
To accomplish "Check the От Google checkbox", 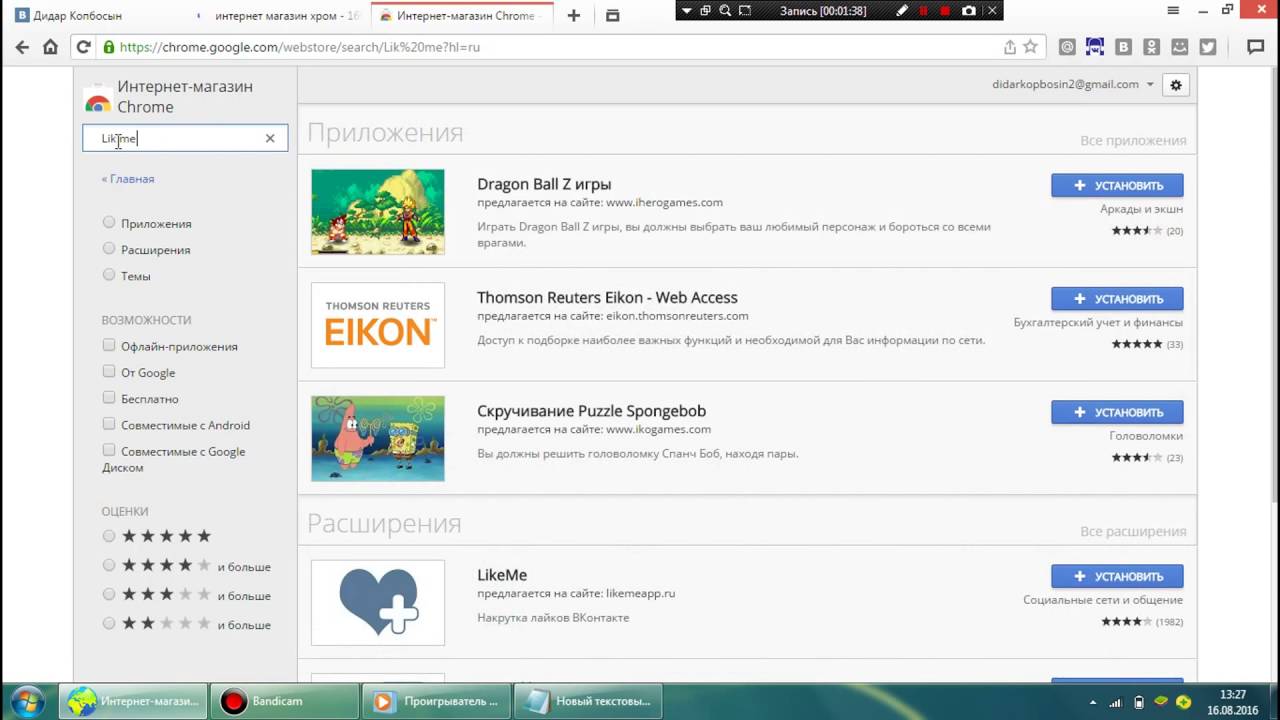I will [109, 371].
